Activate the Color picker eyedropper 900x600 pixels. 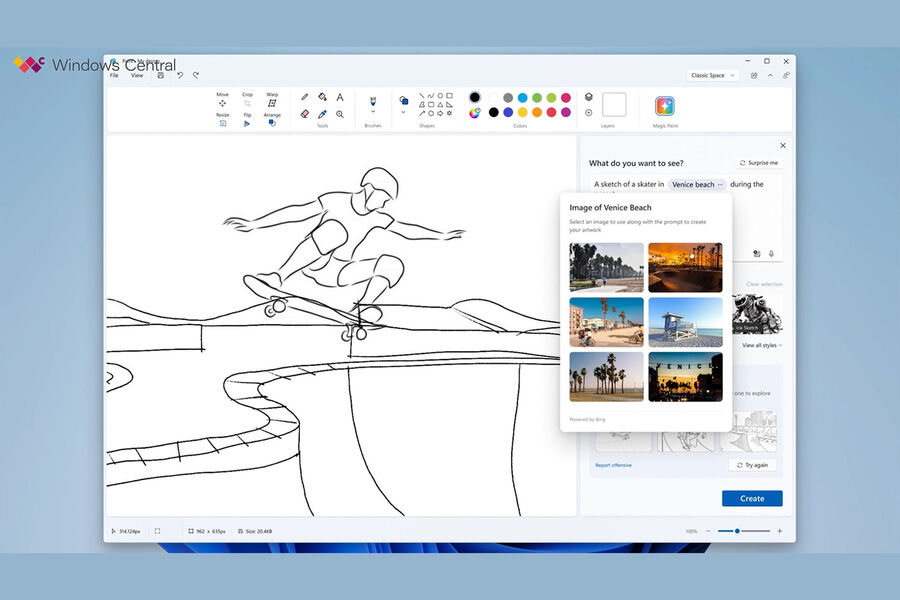coord(322,114)
